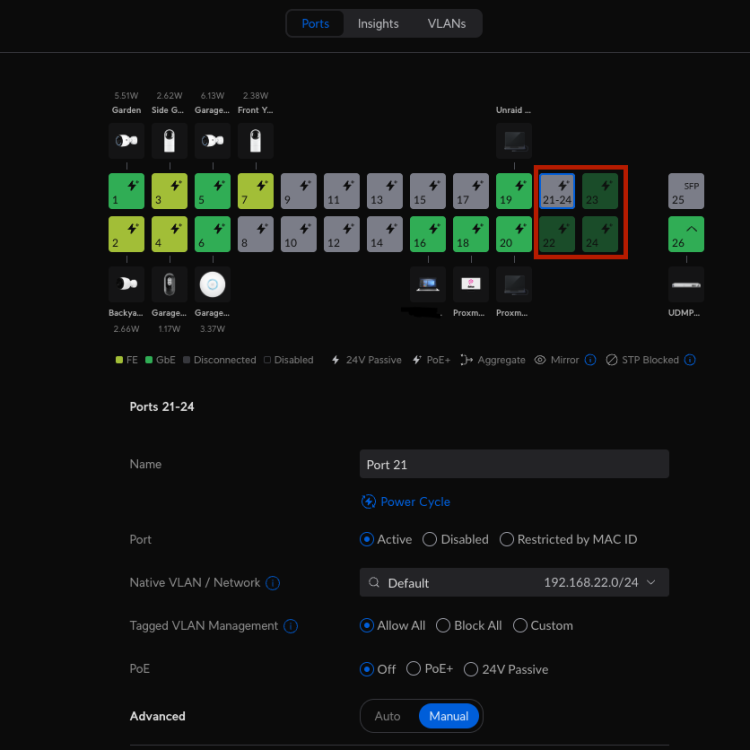This screenshot has width=750, height=750.
Task: Select disconnected port 12
Action: (342, 234)
